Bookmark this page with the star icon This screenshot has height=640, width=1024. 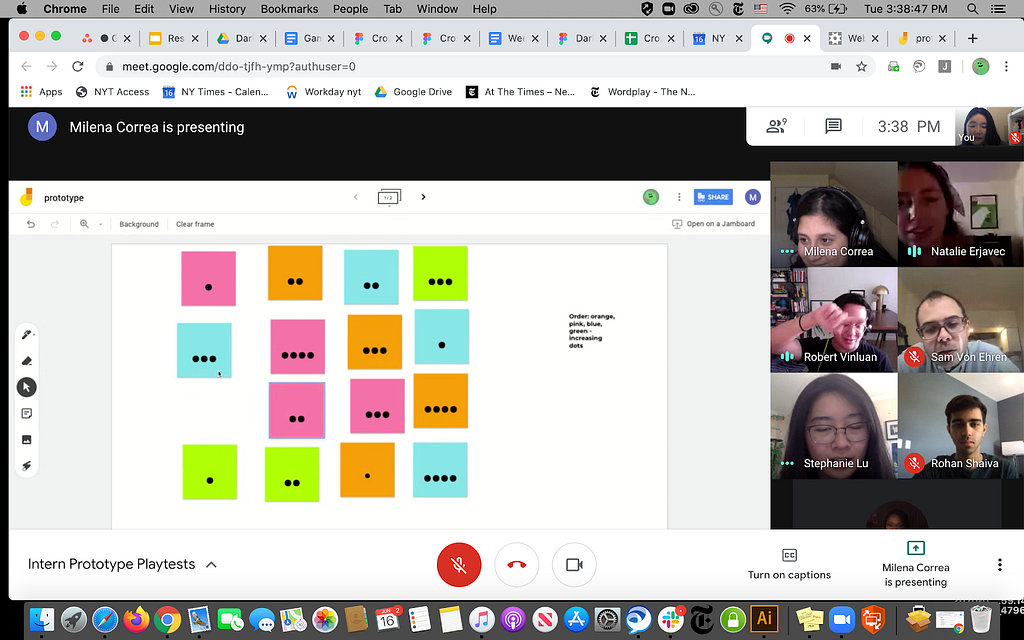(861, 66)
